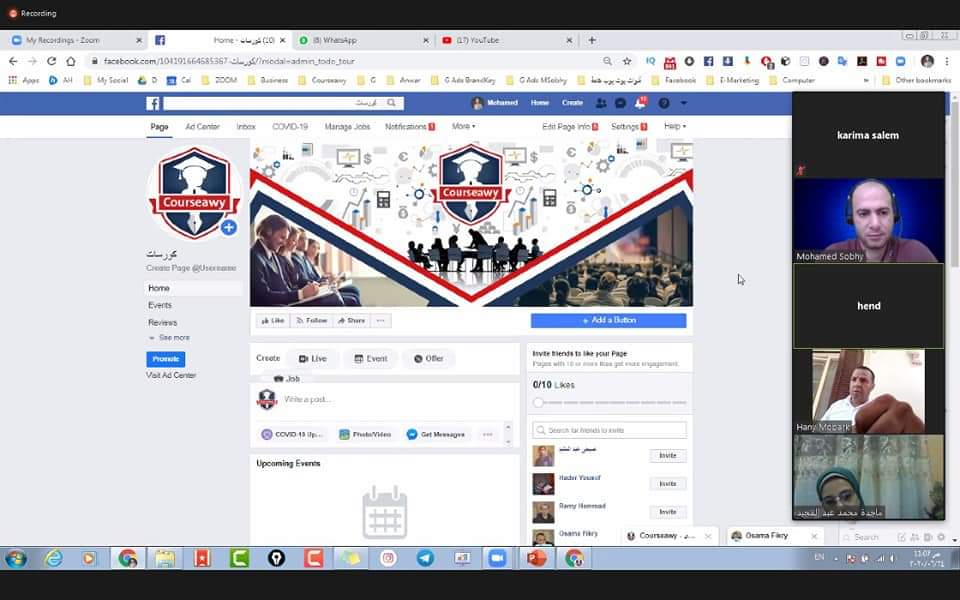
Task: Close the Osama Fikry chat tab
Action: click(x=814, y=536)
